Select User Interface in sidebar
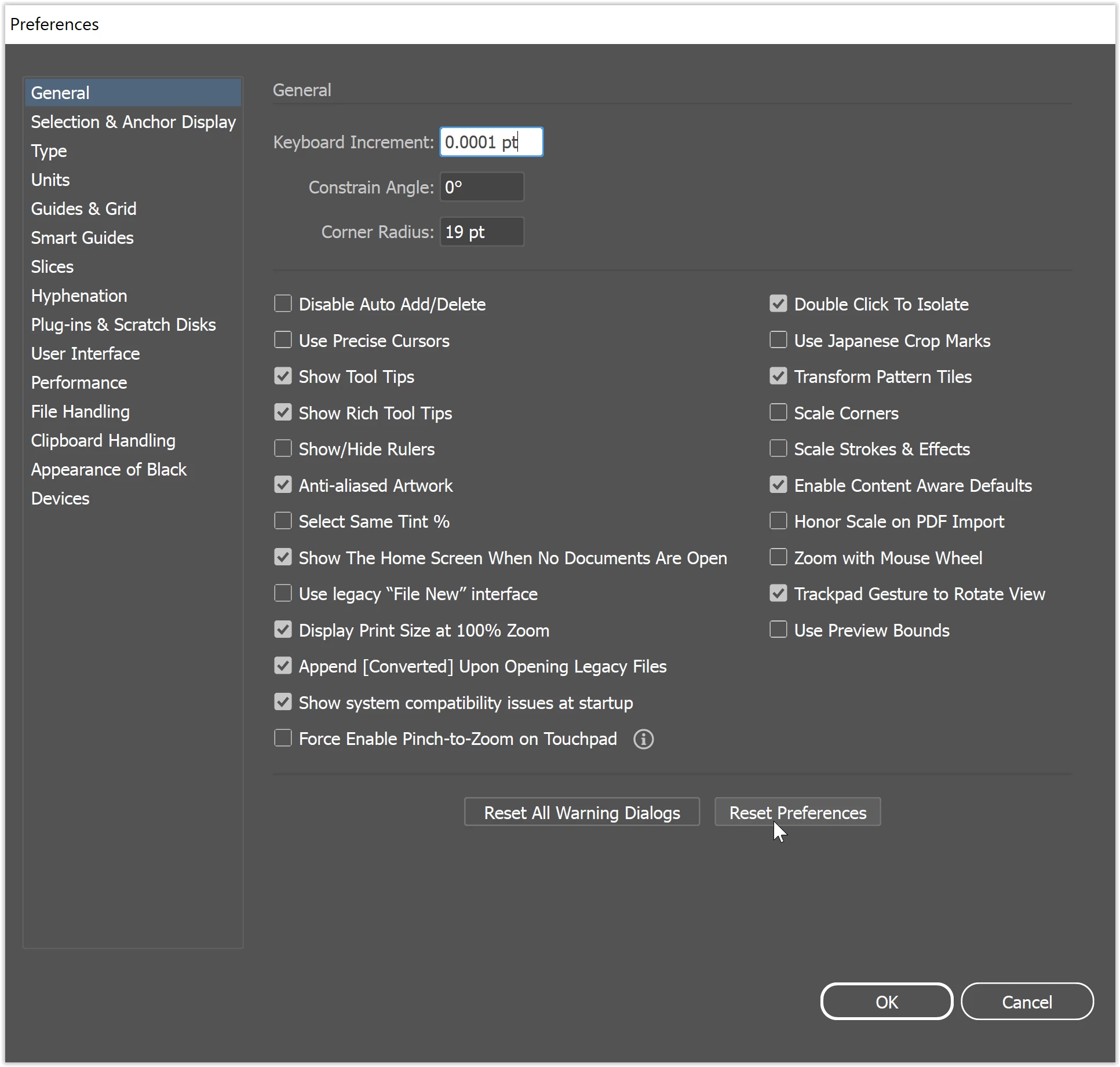Image resolution: width=1120 pixels, height=1067 pixels. (x=85, y=354)
